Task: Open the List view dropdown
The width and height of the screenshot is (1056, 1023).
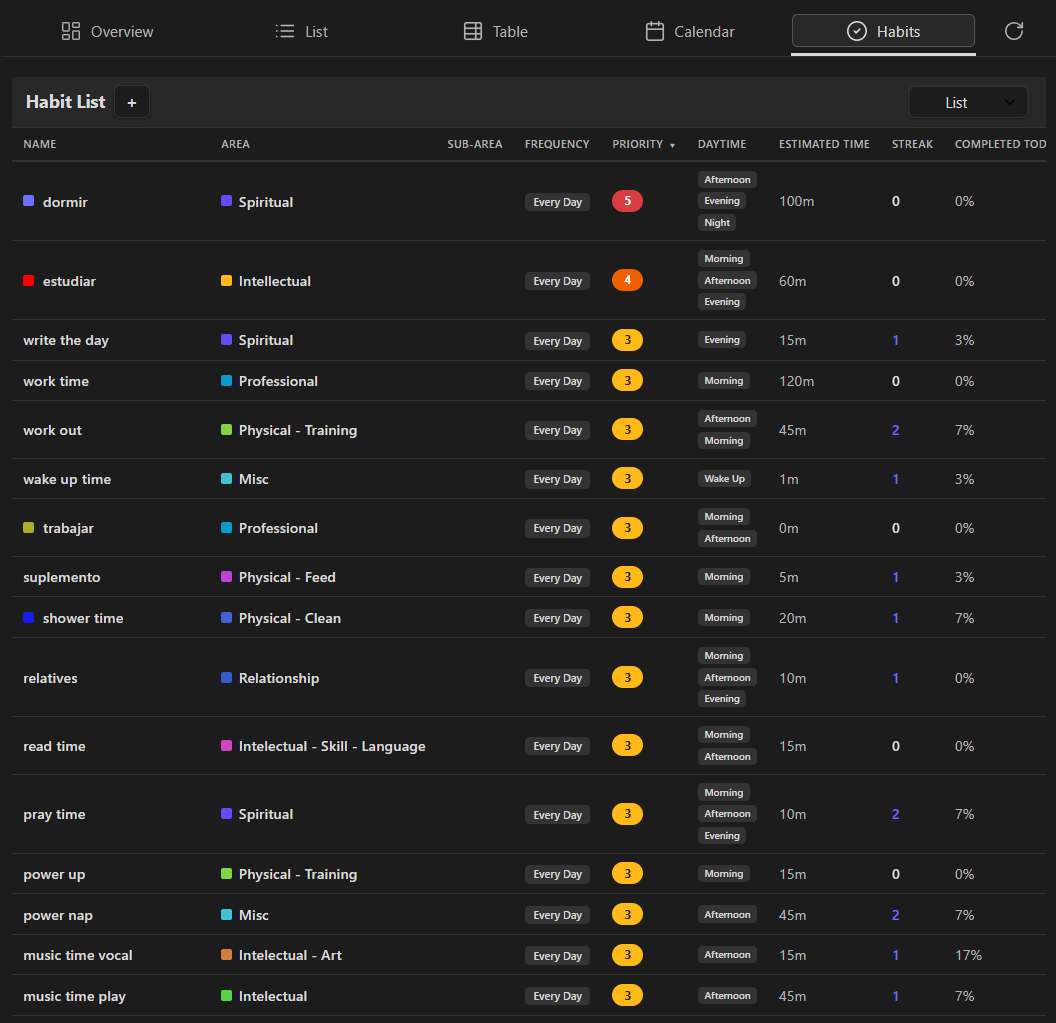Action: point(968,102)
